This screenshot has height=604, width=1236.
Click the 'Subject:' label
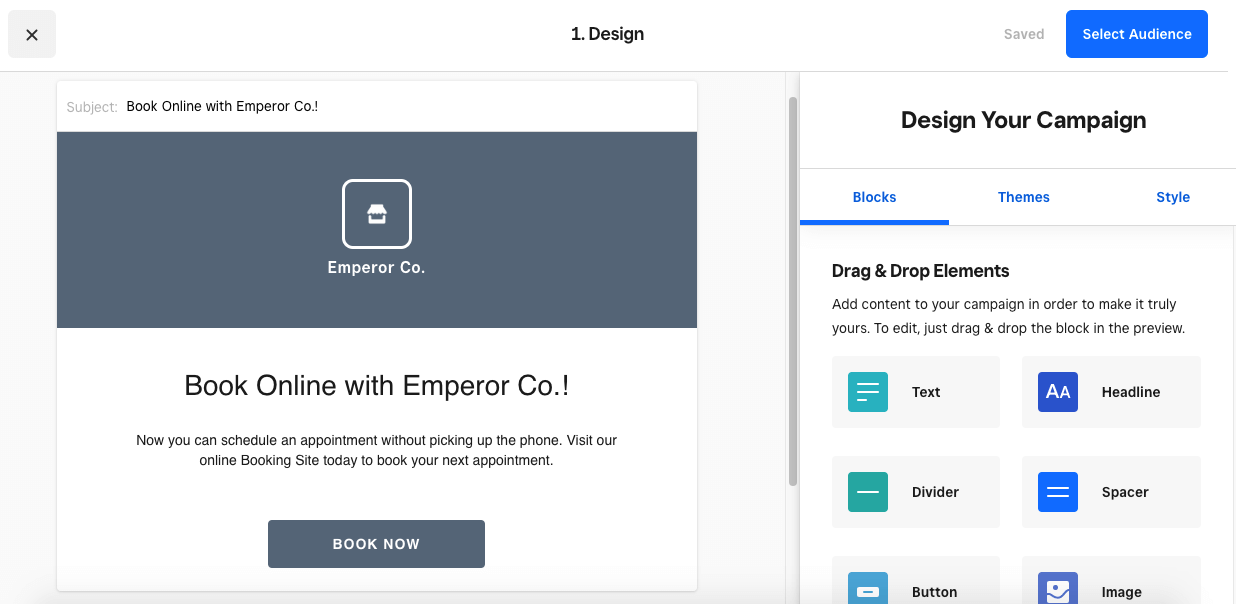pos(92,107)
